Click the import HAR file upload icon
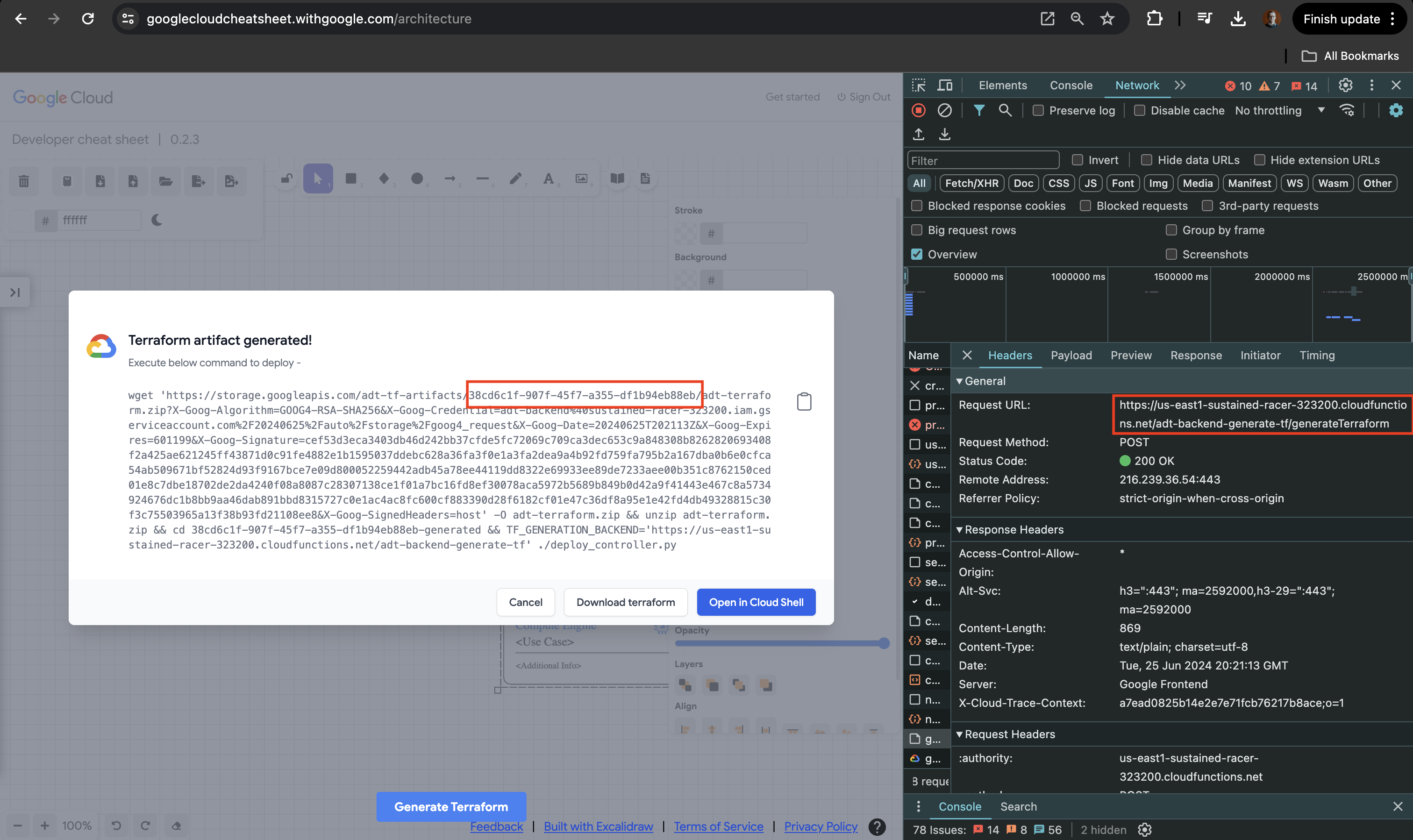The image size is (1413, 840). point(918,134)
